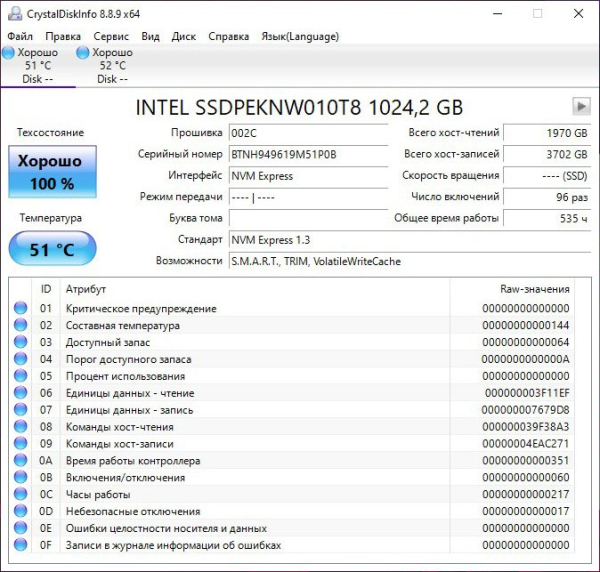The image size is (600, 572).
Task: Click status orb for Доступный запас row
Action: [21, 342]
